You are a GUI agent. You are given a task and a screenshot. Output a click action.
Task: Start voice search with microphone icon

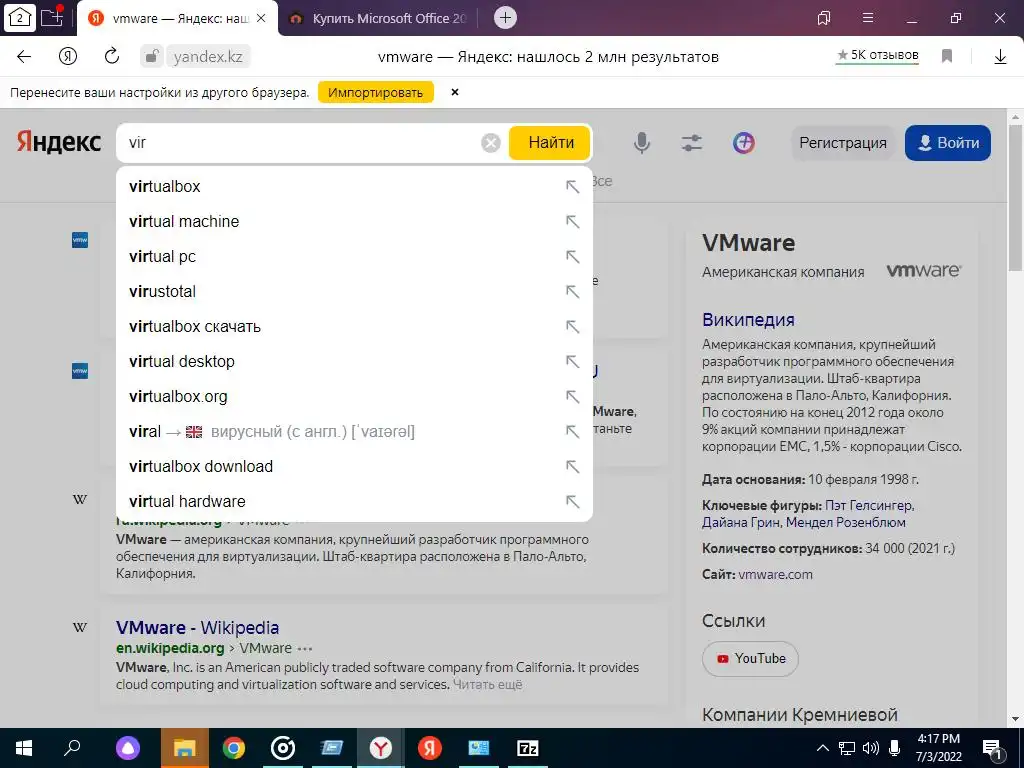[642, 142]
